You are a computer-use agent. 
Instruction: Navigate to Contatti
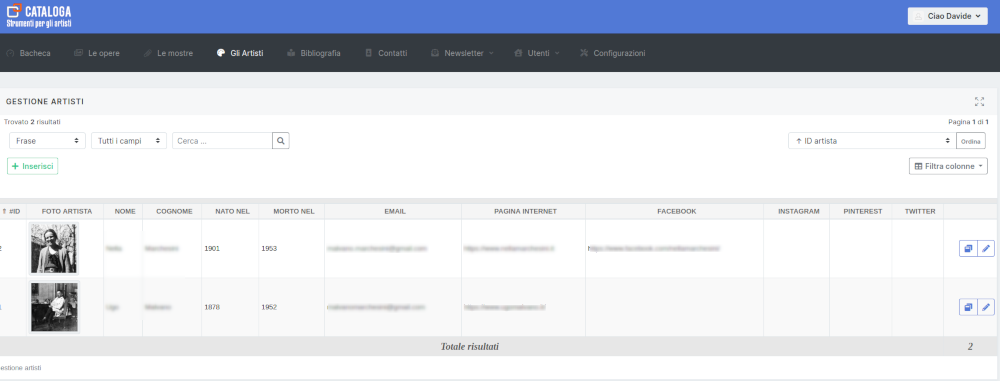386,53
